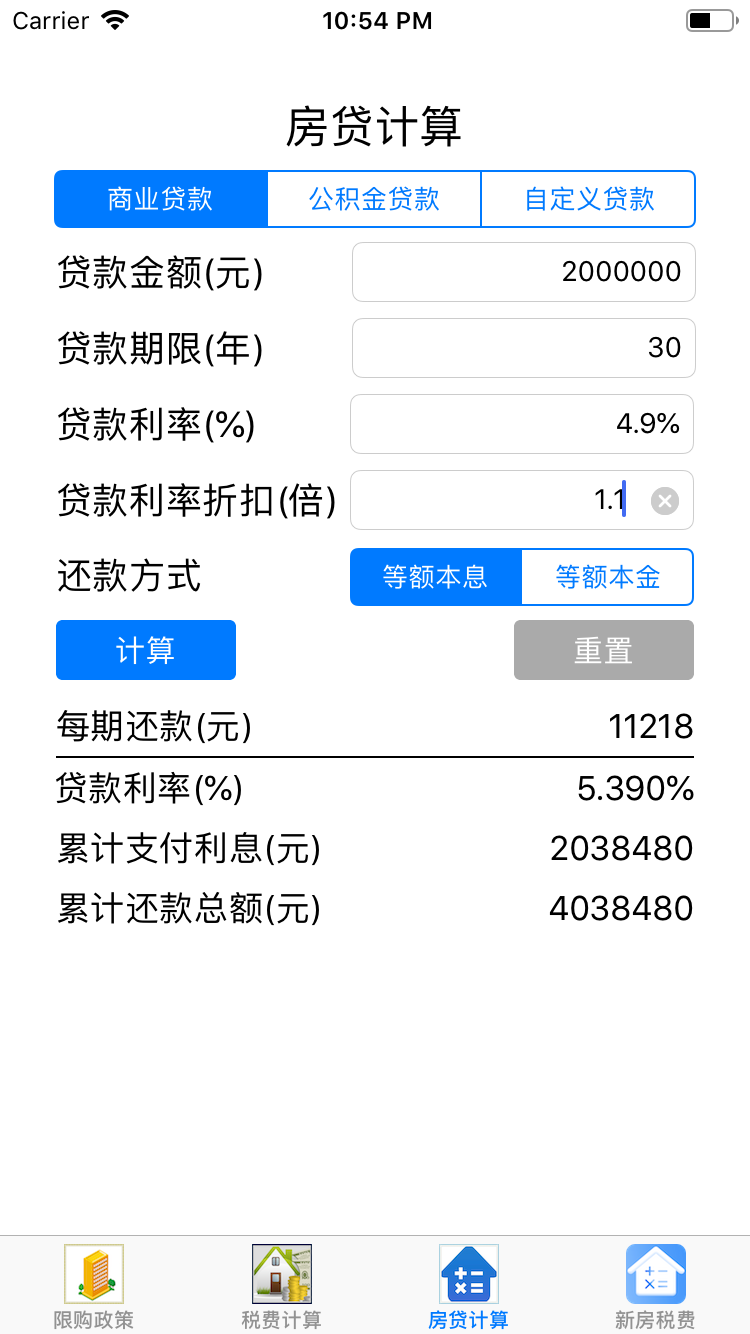Tap the 贷款期限 field showing 30
The height and width of the screenshot is (1334, 750).
(x=523, y=348)
